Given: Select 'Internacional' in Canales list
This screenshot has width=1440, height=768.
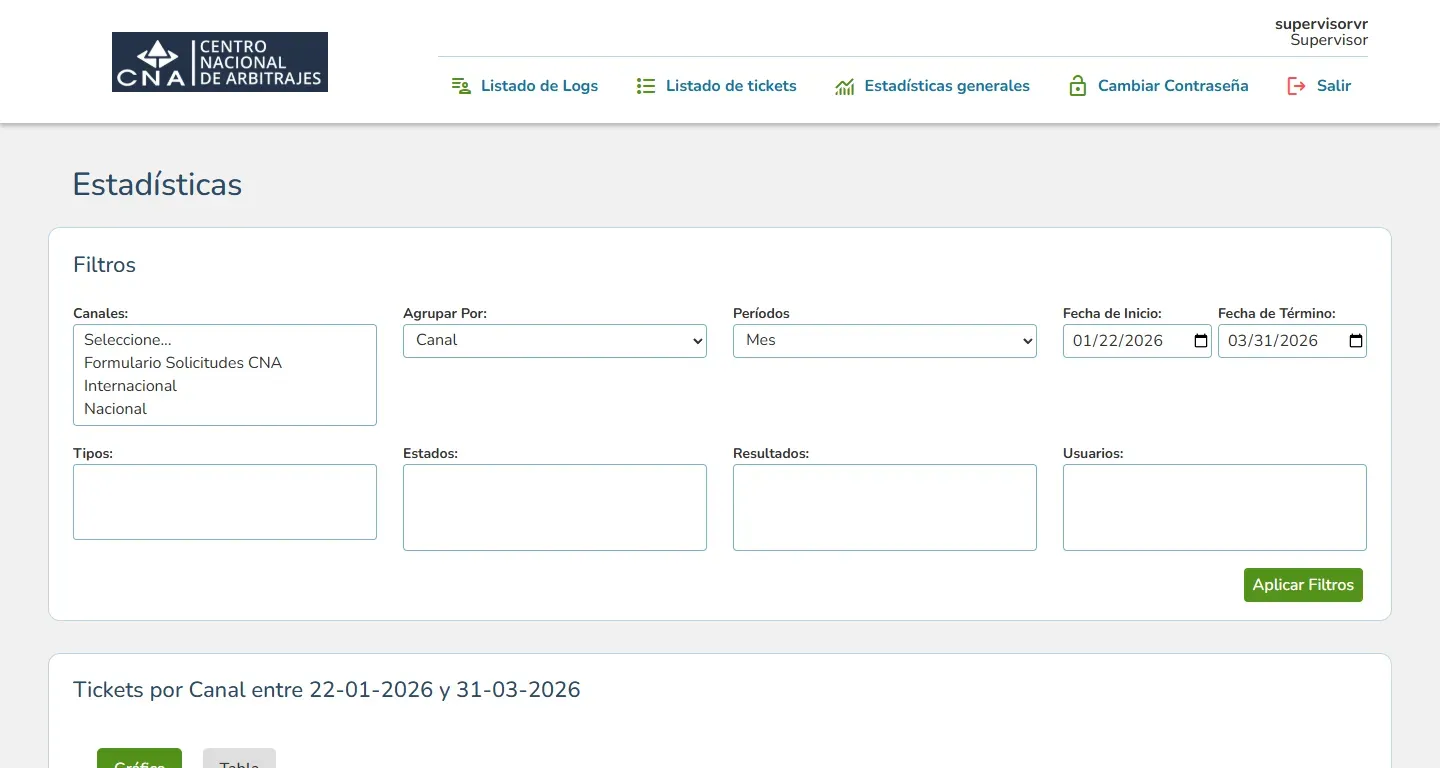Looking at the screenshot, I should click(225, 386).
